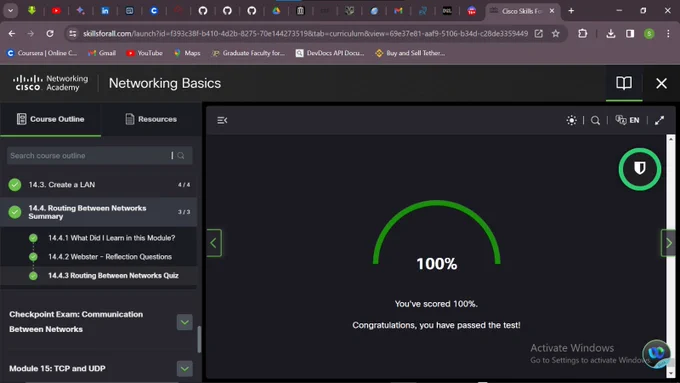Switch to the LinkedIn browser tab
This screenshot has width=680, height=383.
[105, 11]
